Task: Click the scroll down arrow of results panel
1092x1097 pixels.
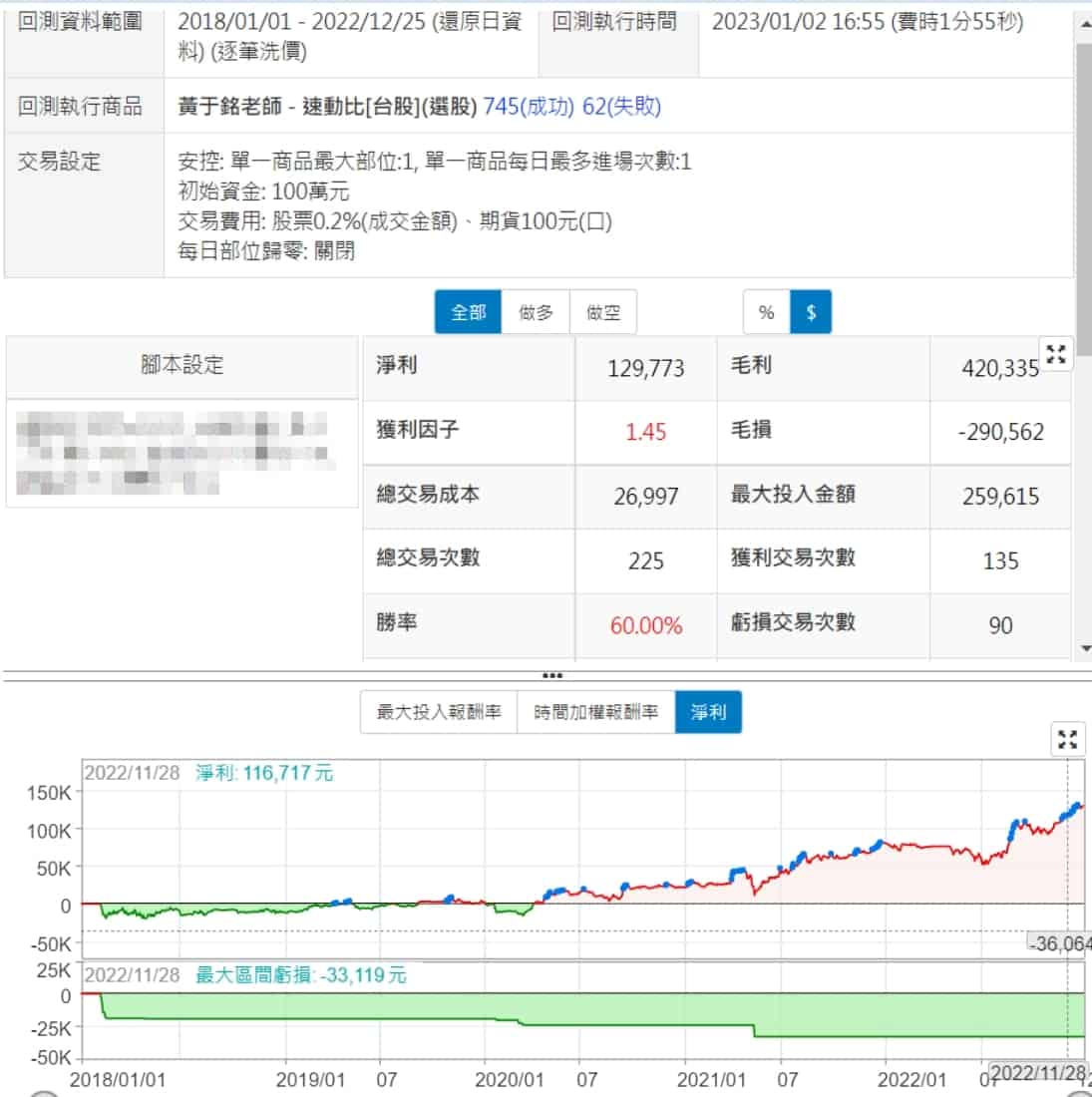Action: pyautogui.click(x=1084, y=649)
